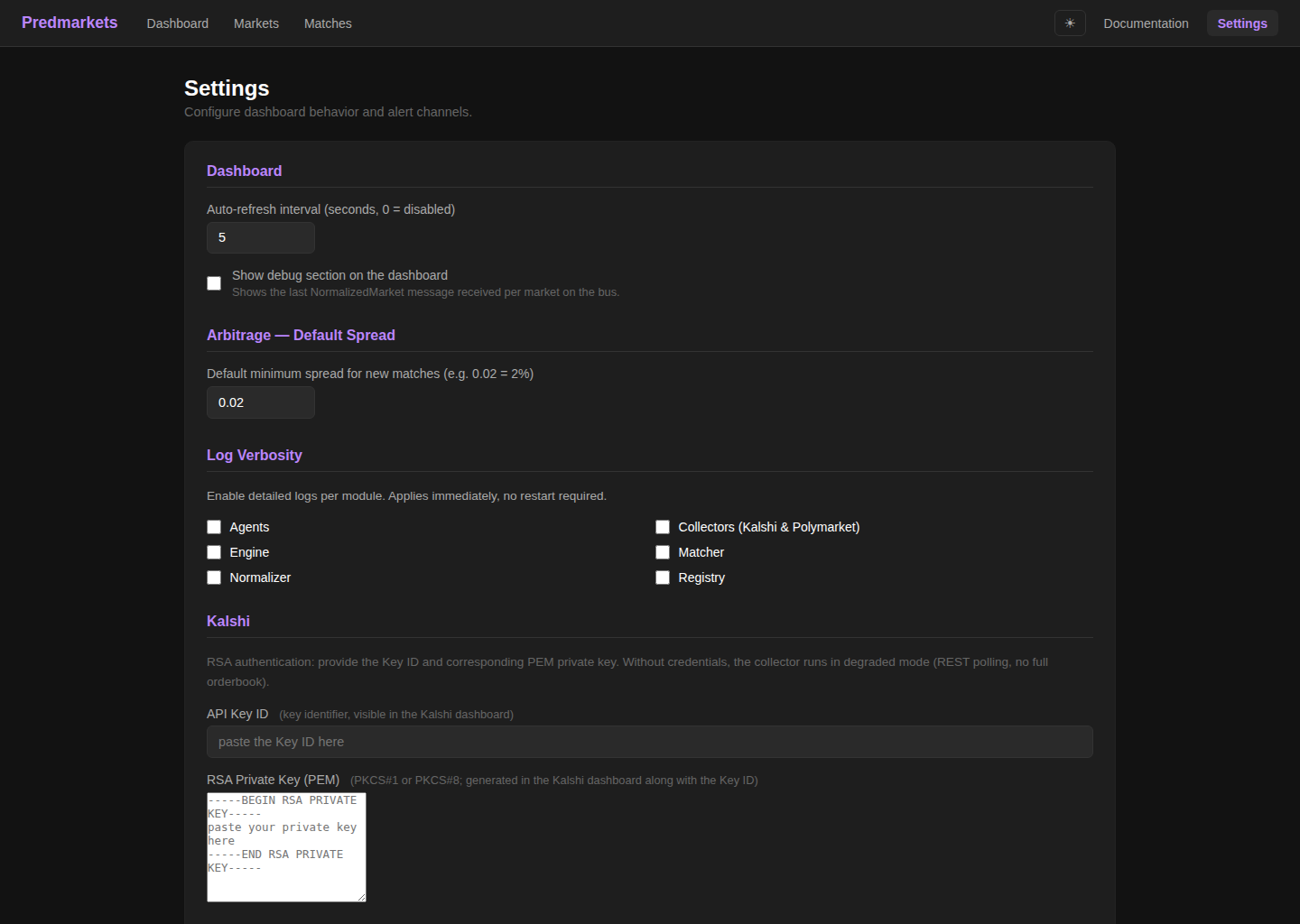This screenshot has width=1300, height=924.
Task: Click the API Key ID field
Action: (x=649, y=741)
